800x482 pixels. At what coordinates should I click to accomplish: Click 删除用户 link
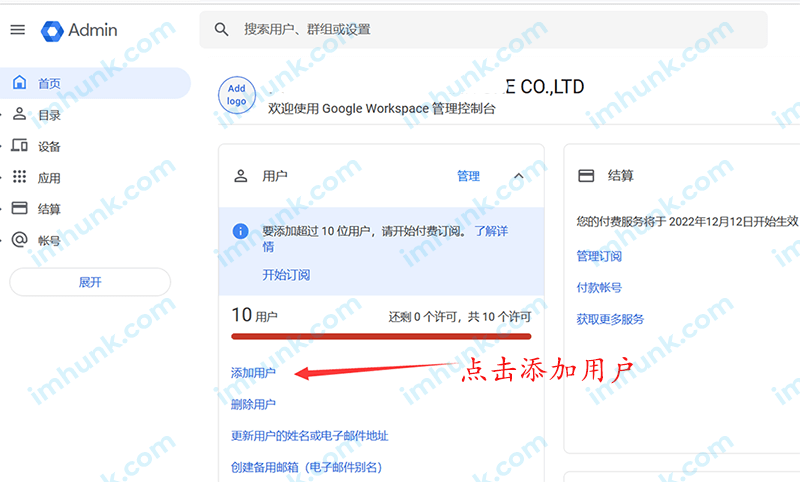pos(253,404)
